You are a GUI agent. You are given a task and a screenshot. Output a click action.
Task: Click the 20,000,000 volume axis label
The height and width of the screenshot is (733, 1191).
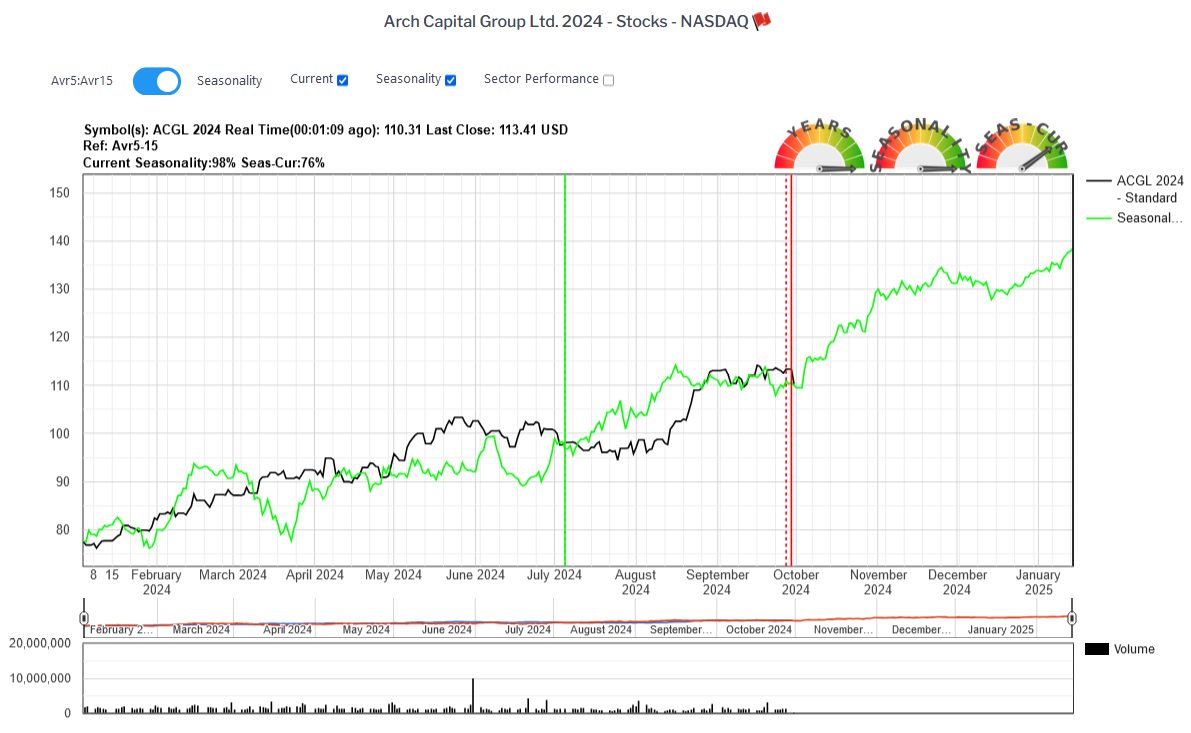tap(39, 643)
